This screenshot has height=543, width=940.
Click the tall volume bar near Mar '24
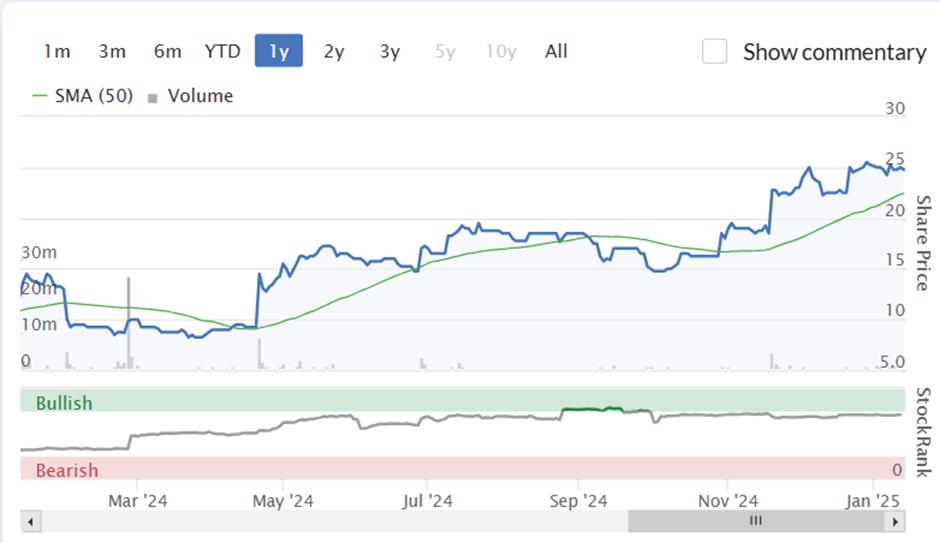click(x=128, y=322)
